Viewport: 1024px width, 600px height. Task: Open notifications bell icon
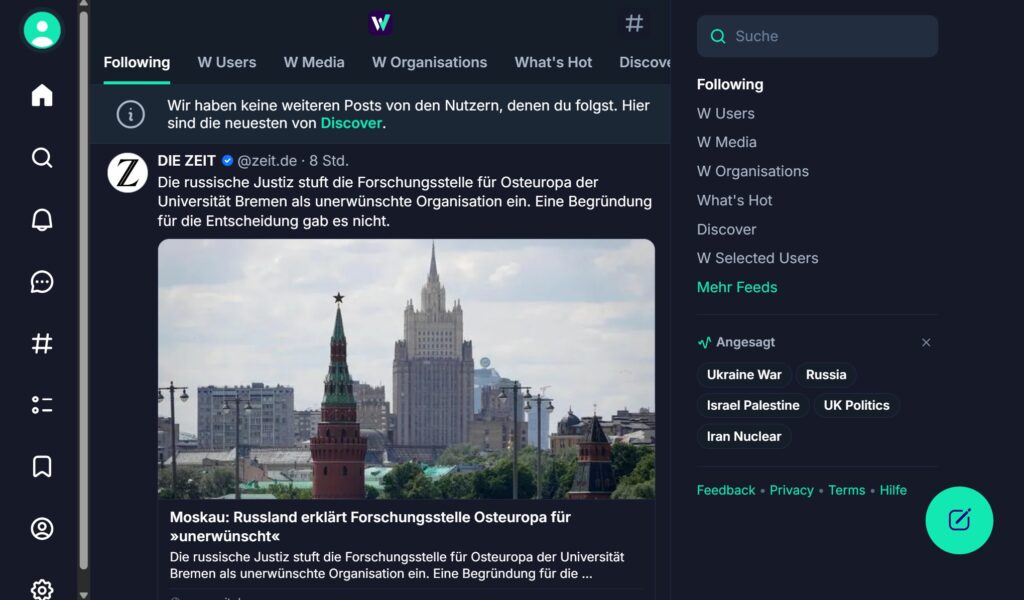click(42, 219)
